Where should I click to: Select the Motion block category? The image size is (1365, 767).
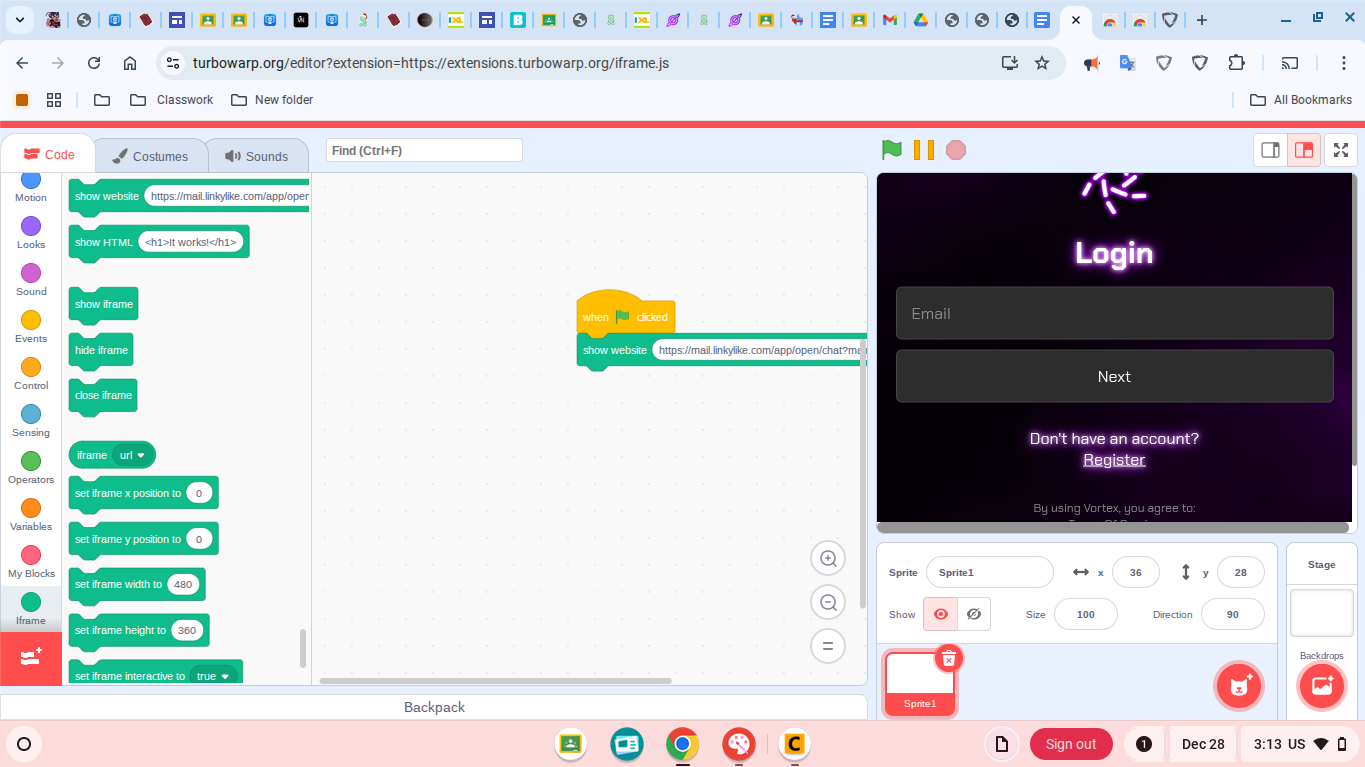tap(31, 186)
